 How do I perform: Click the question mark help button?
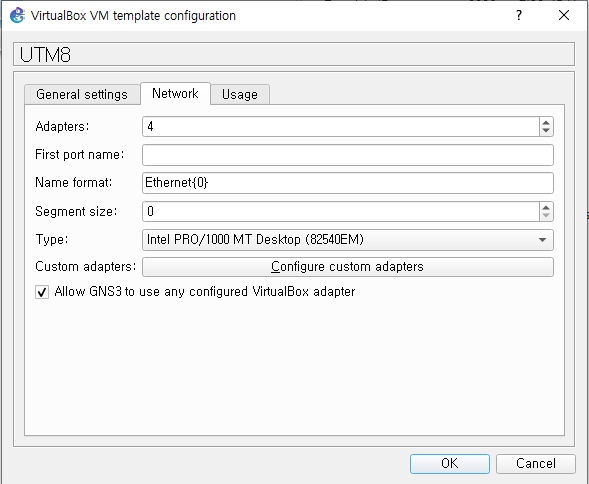(x=519, y=15)
